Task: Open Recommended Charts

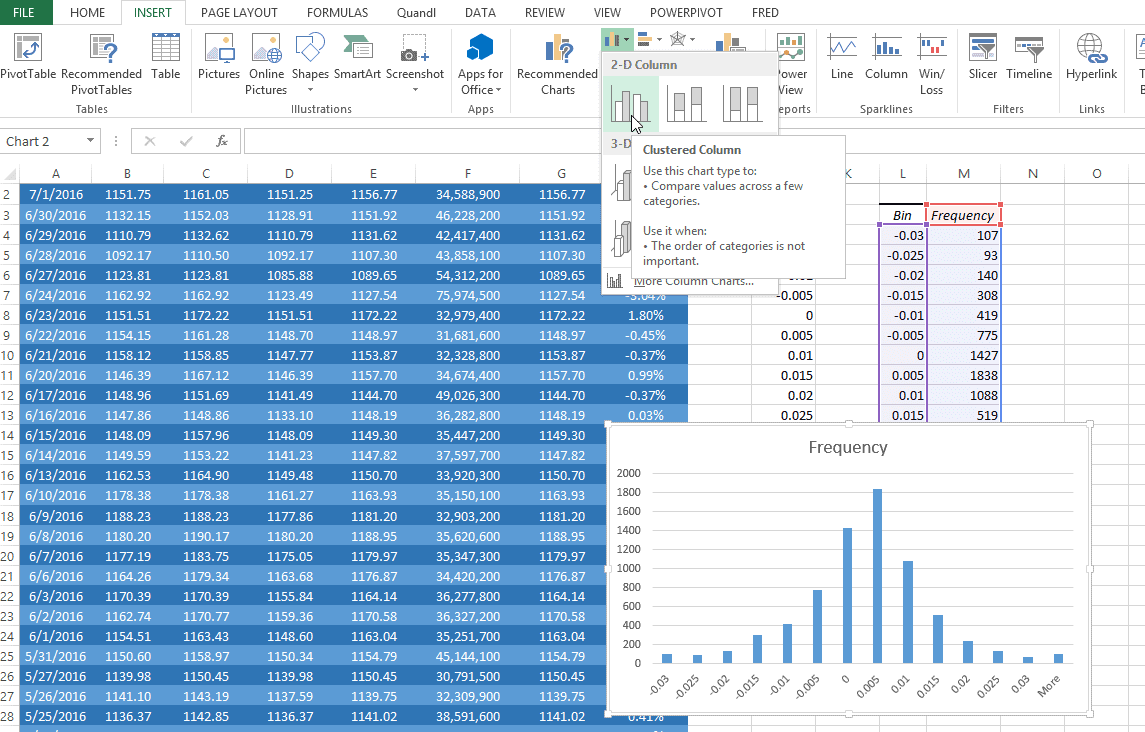Action: tap(557, 64)
